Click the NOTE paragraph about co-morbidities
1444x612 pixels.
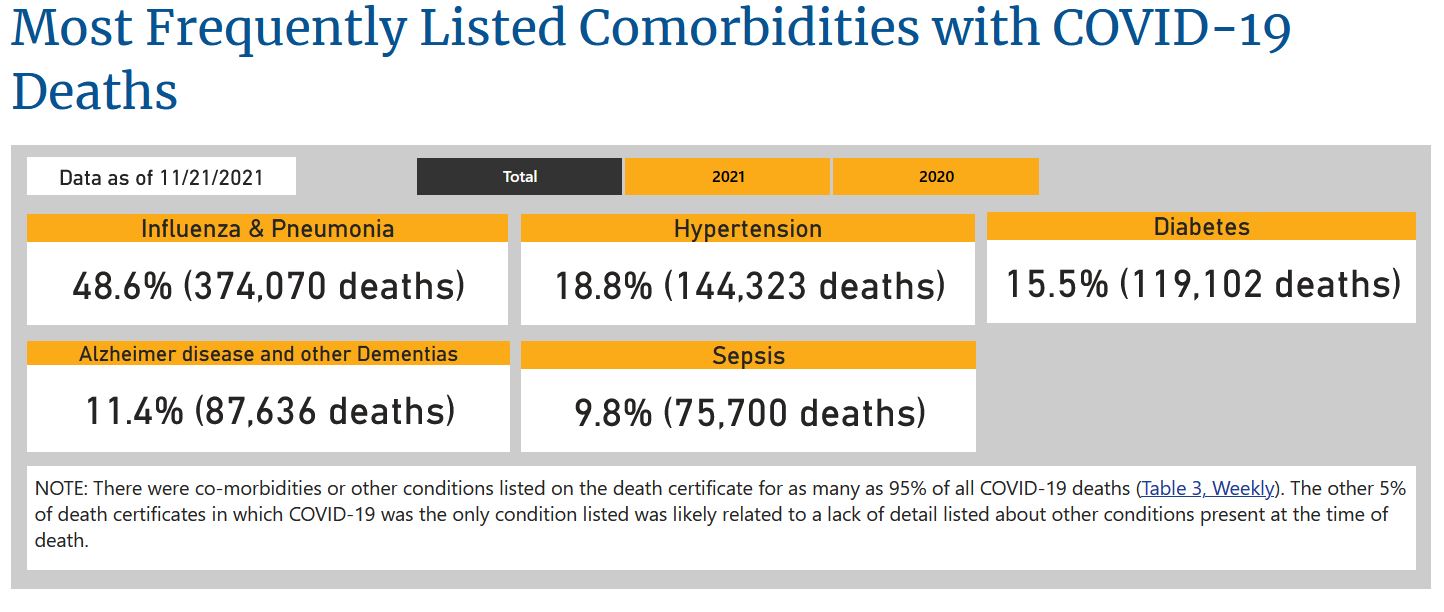pyautogui.click(x=720, y=515)
